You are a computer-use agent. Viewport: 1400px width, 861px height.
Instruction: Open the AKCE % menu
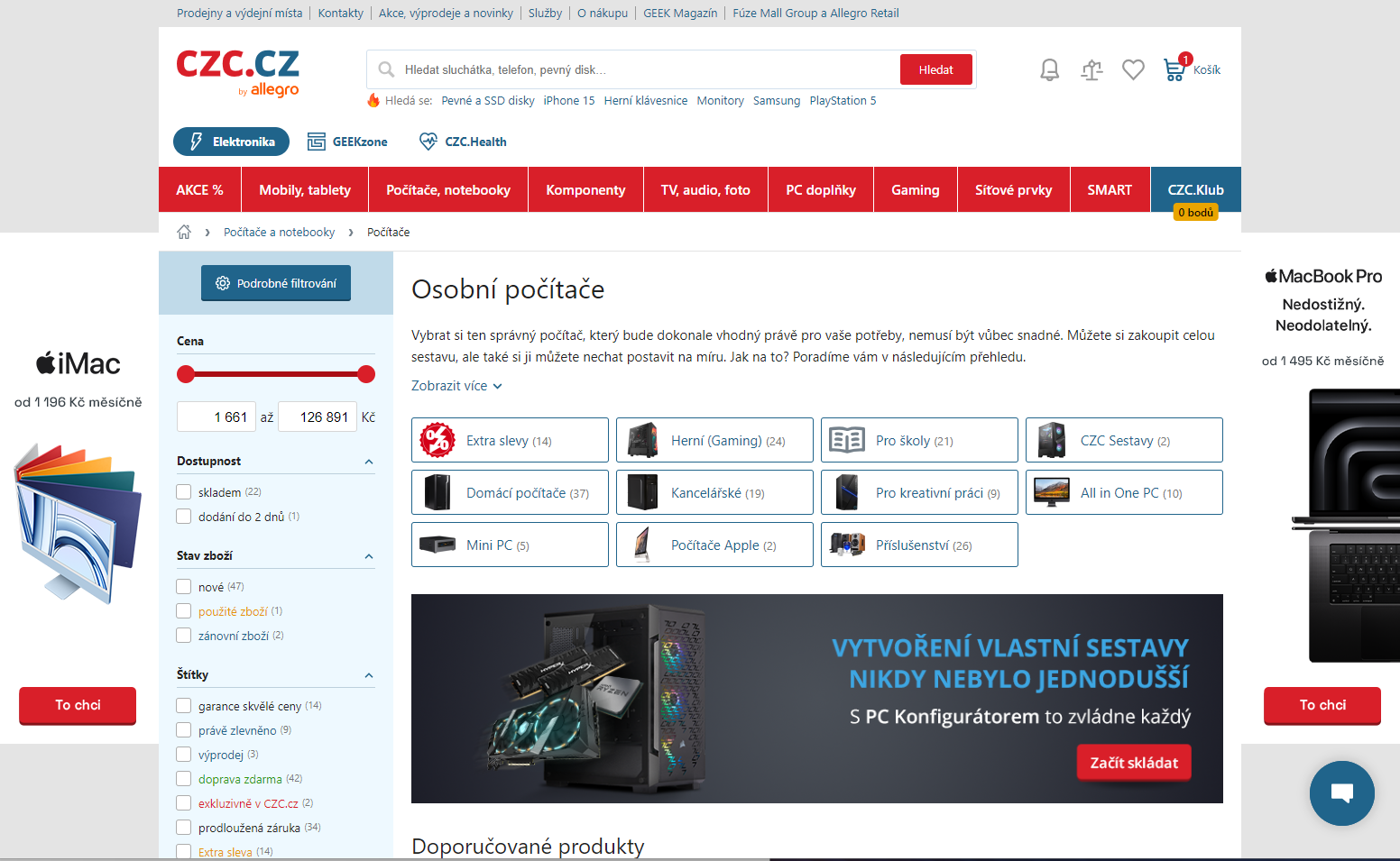tap(199, 189)
